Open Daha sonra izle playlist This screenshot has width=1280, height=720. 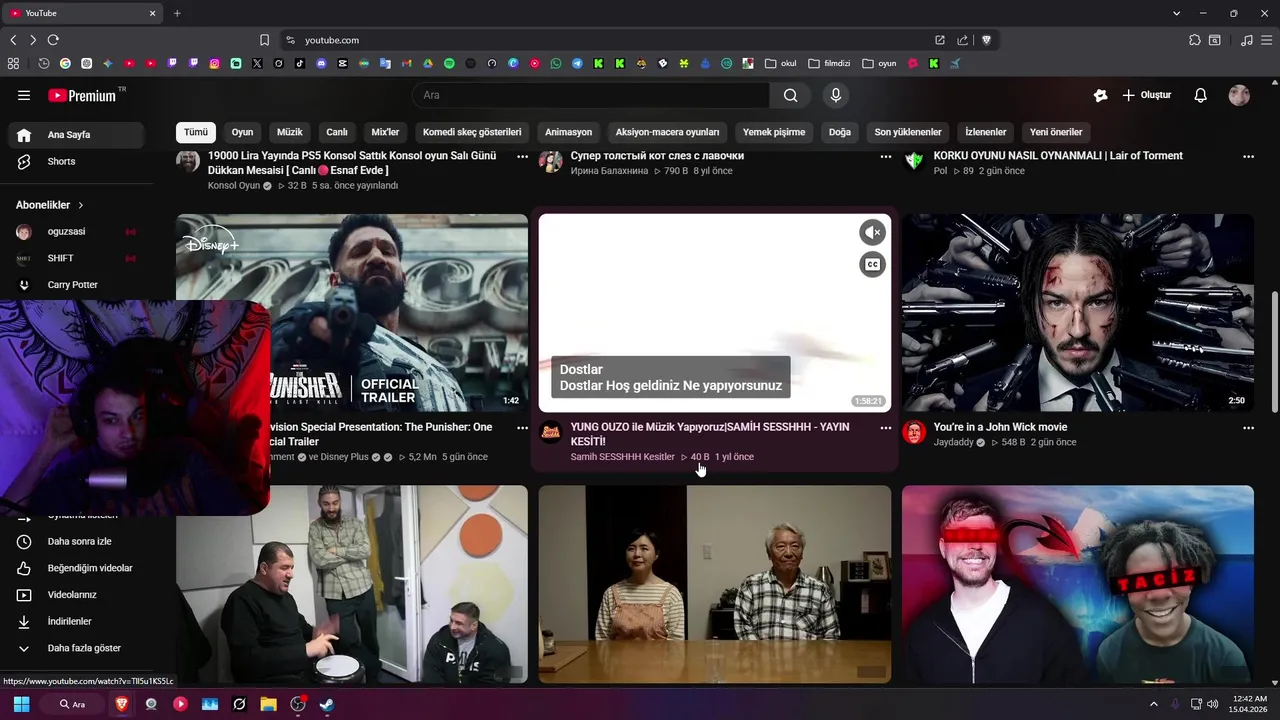(76, 541)
